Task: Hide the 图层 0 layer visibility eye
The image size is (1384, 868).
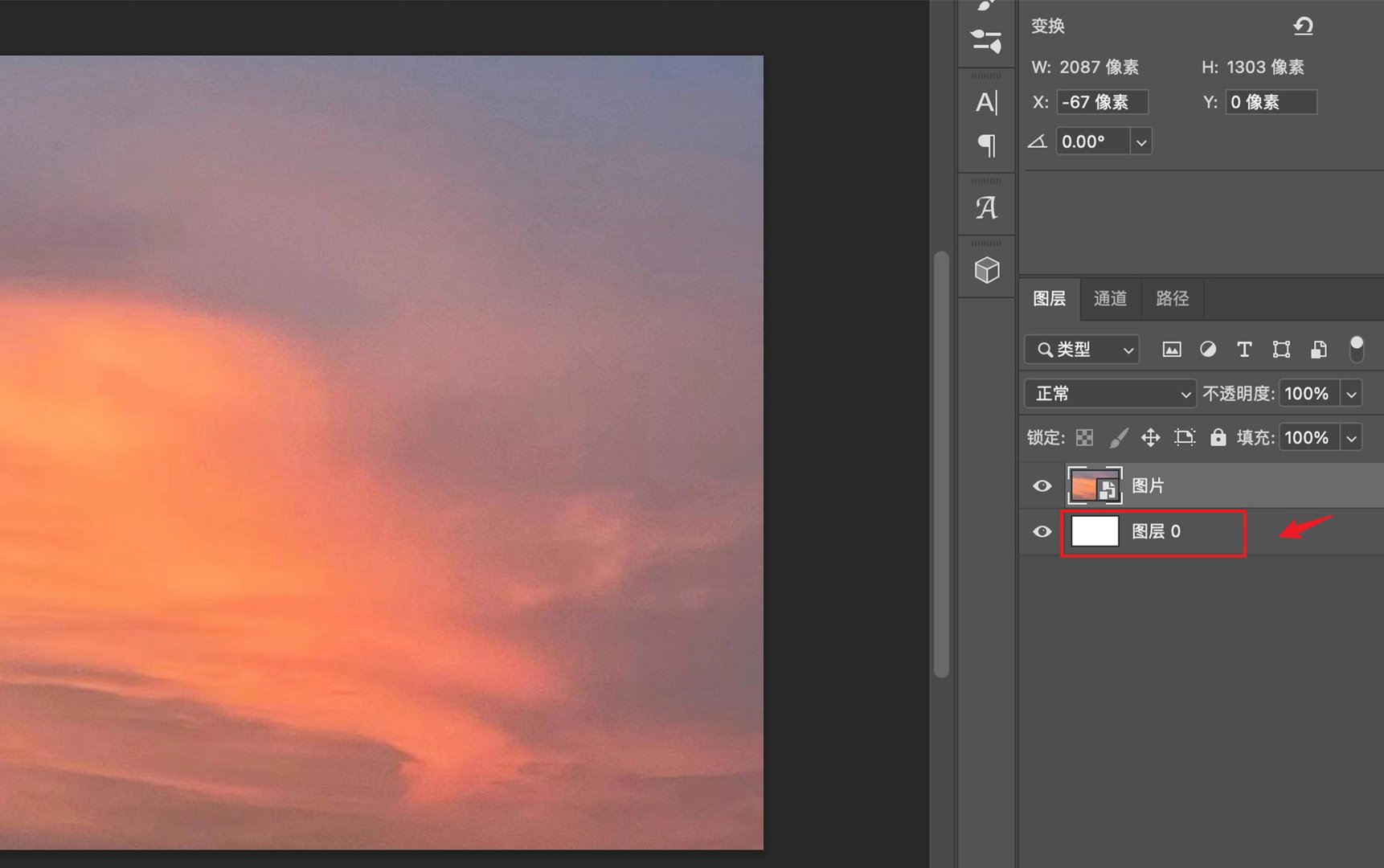Action: [x=1042, y=532]
